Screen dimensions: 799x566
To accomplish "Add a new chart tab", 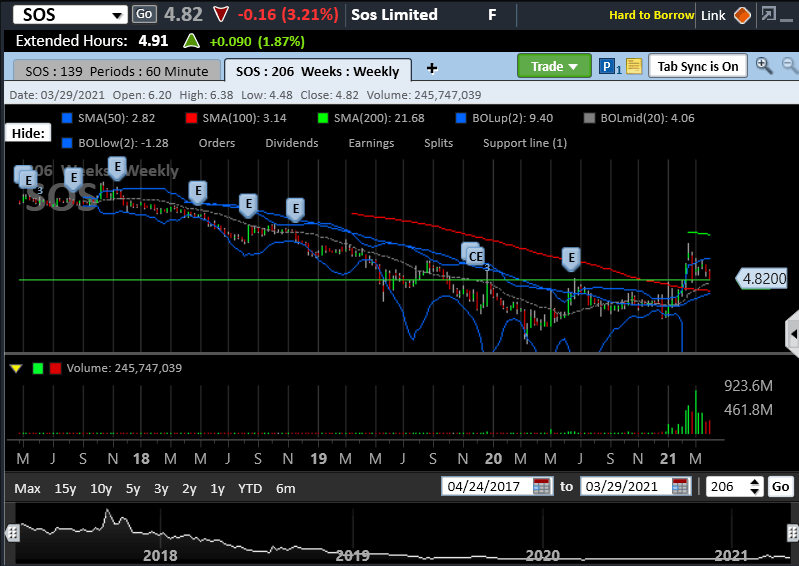I will point(432,68).
